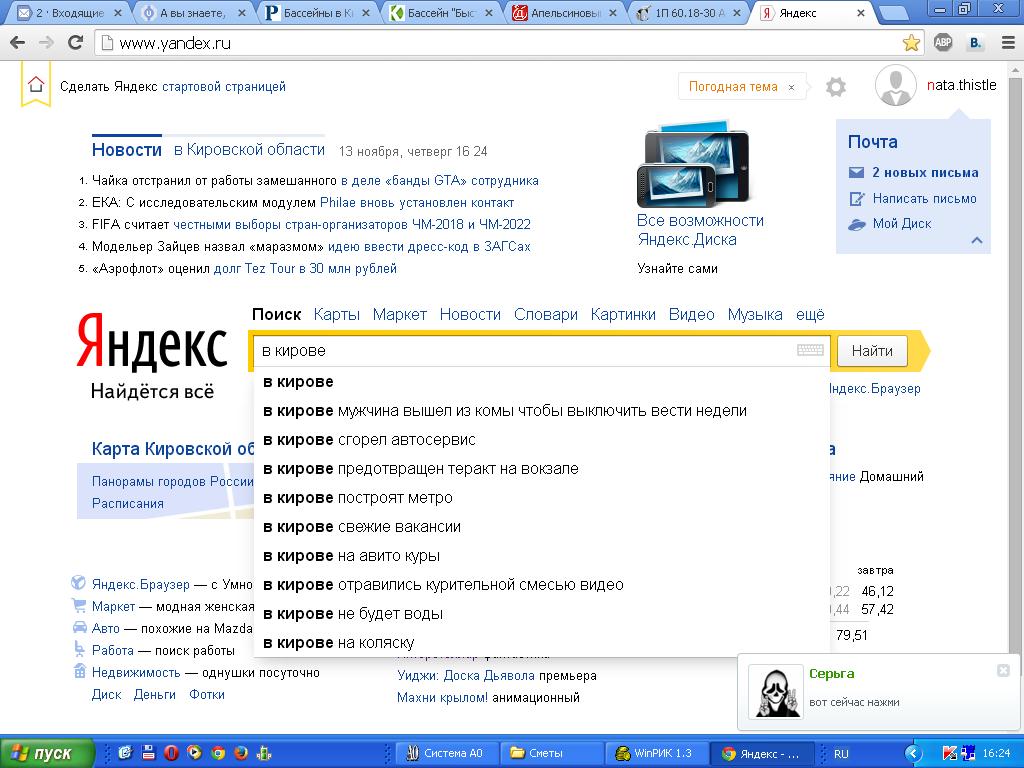Click the Написать письмо link
Image resolution: width=1024 pixels, height=768 pixels.
[x=925, y=199]
